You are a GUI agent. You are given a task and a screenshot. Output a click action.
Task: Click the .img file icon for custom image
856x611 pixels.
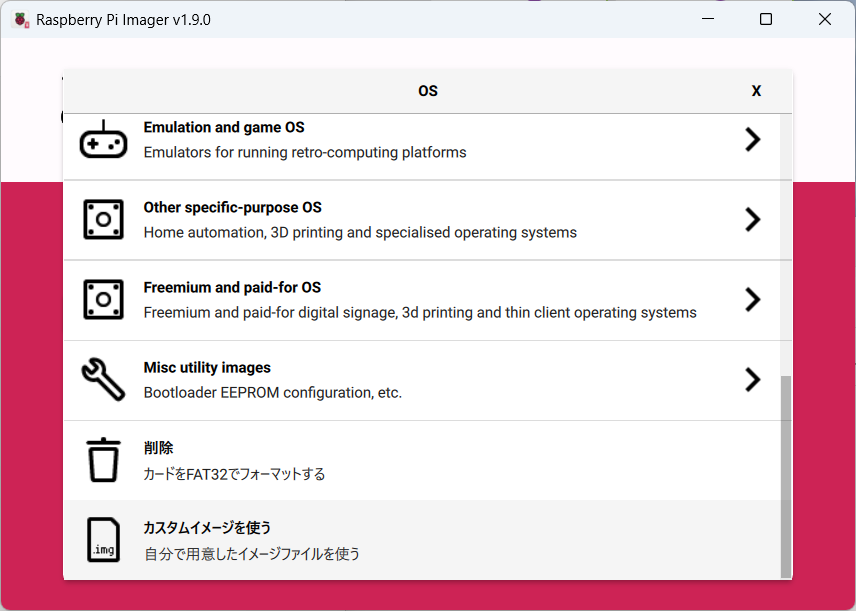point(103,540)
